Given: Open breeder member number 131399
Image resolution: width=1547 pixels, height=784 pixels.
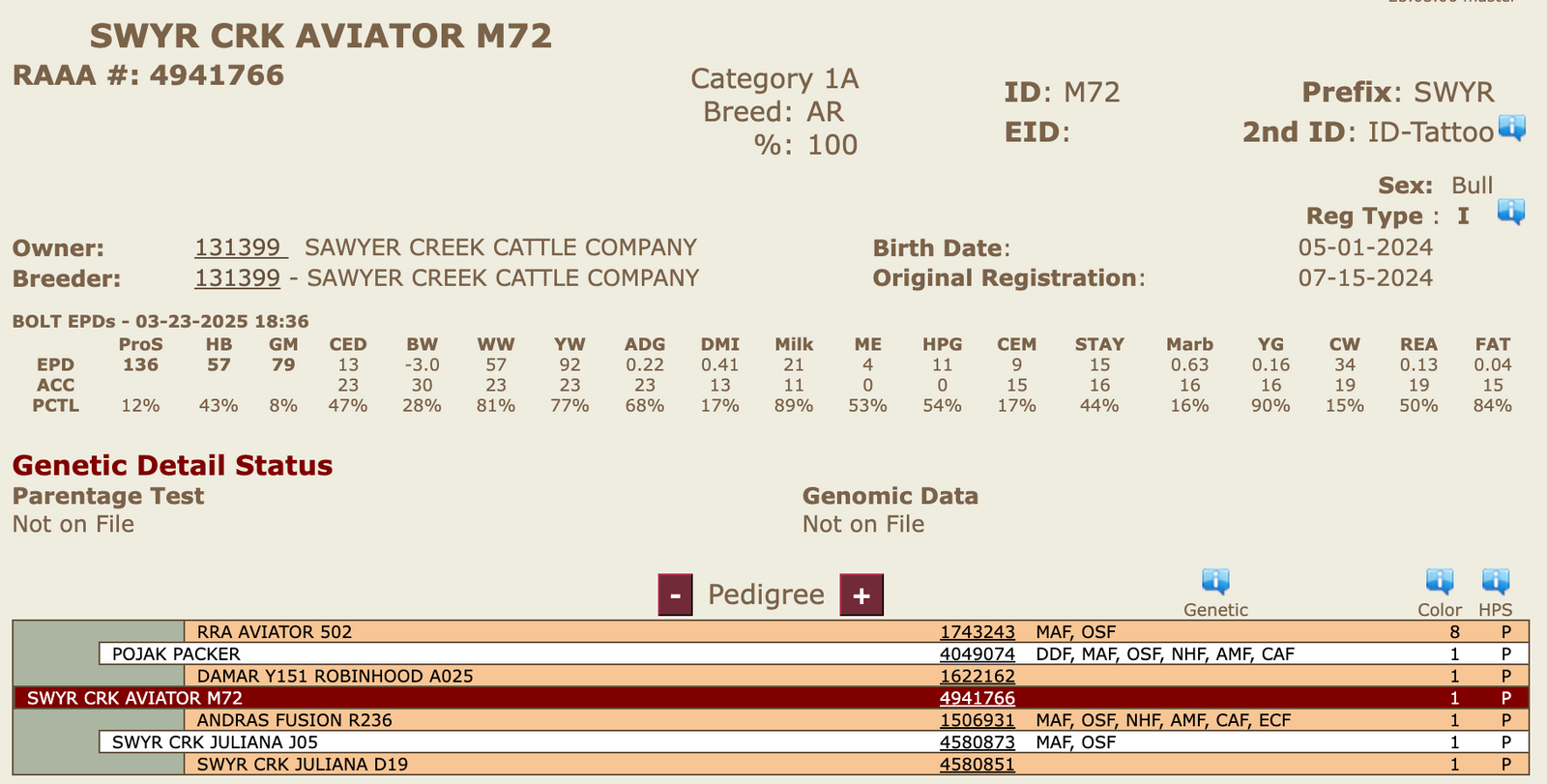Looking at the screenshot, I should click(238, 278).
